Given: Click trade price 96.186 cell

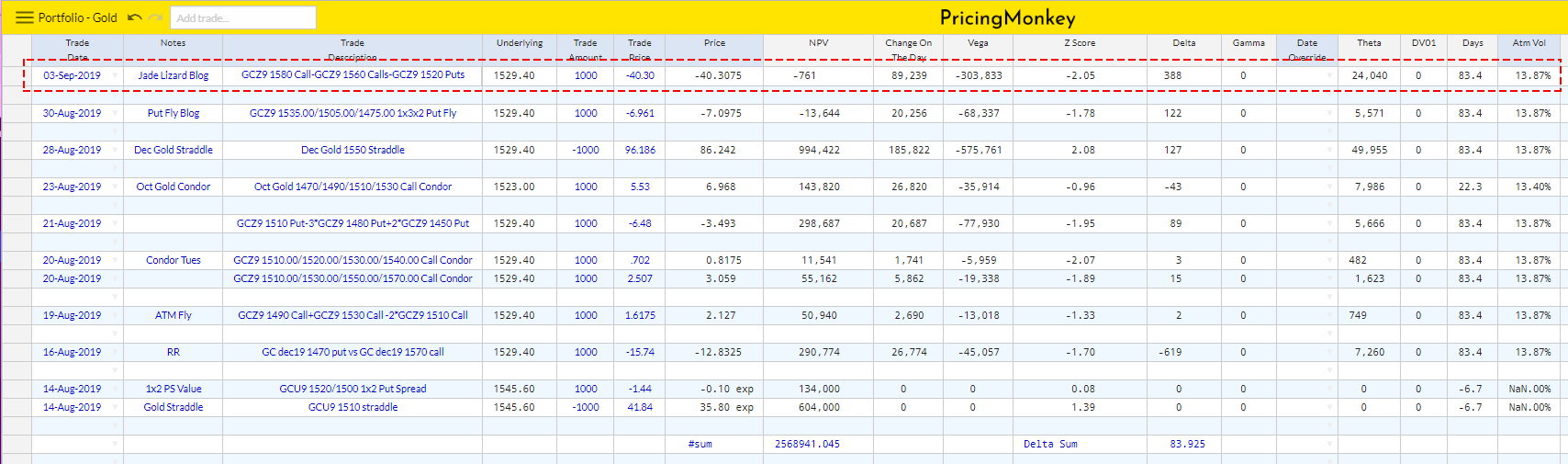Looking at the screenshot, I should (640, 150).
